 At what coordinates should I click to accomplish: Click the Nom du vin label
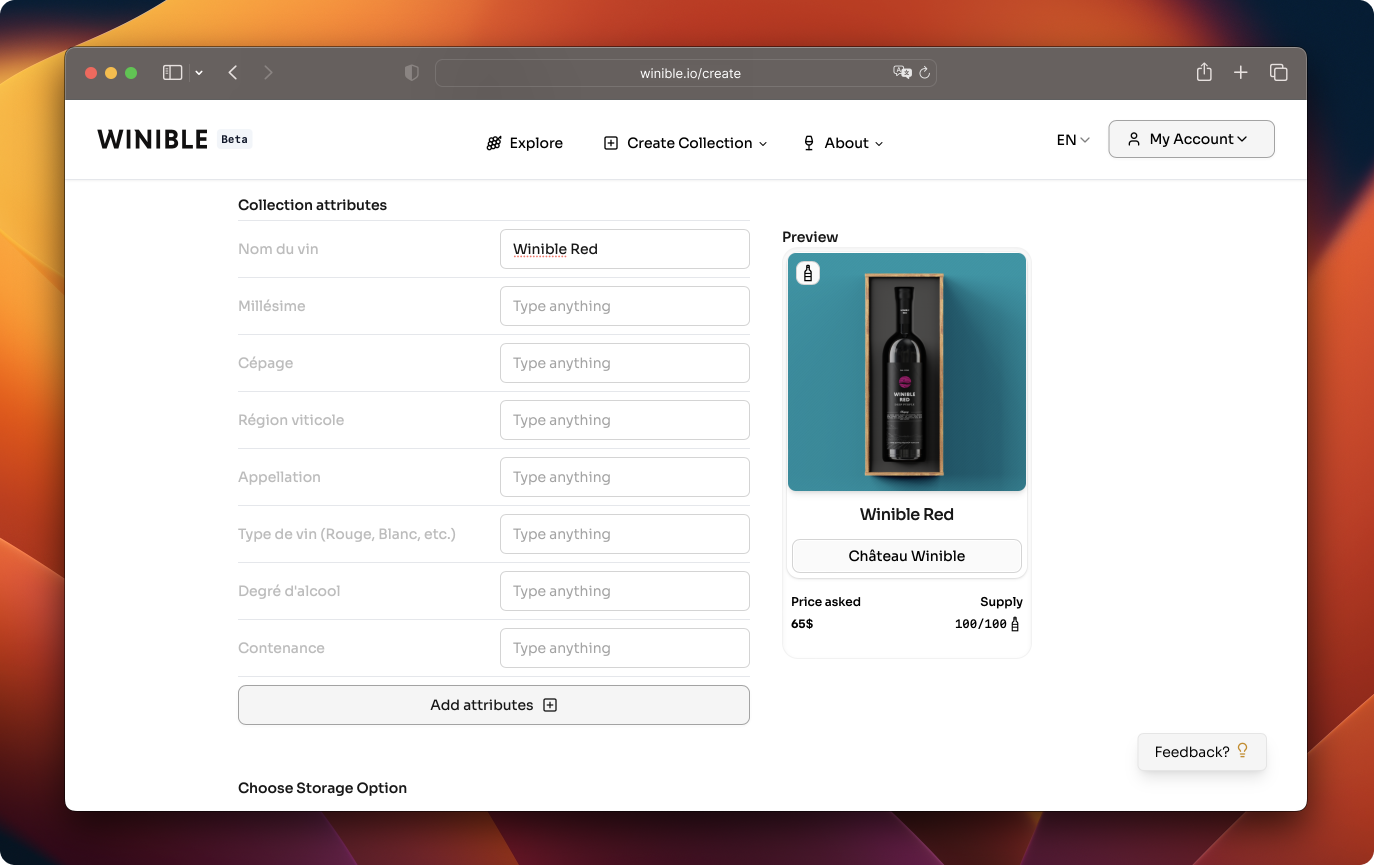278,249
